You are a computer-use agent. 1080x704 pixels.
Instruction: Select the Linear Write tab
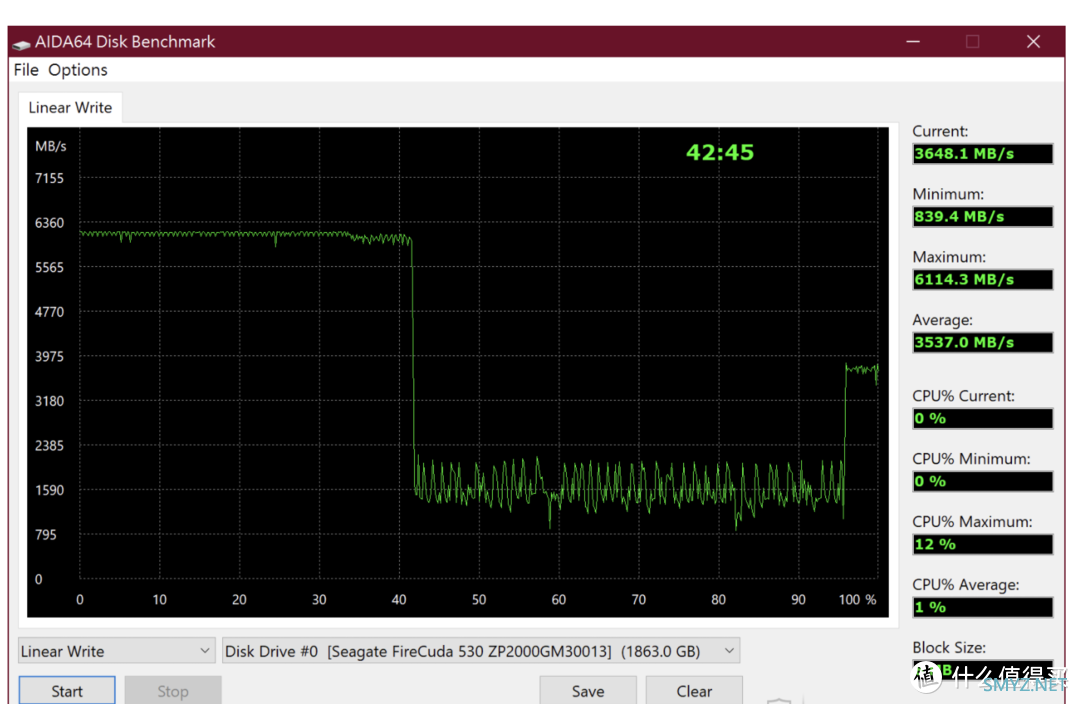coord(70,107)
